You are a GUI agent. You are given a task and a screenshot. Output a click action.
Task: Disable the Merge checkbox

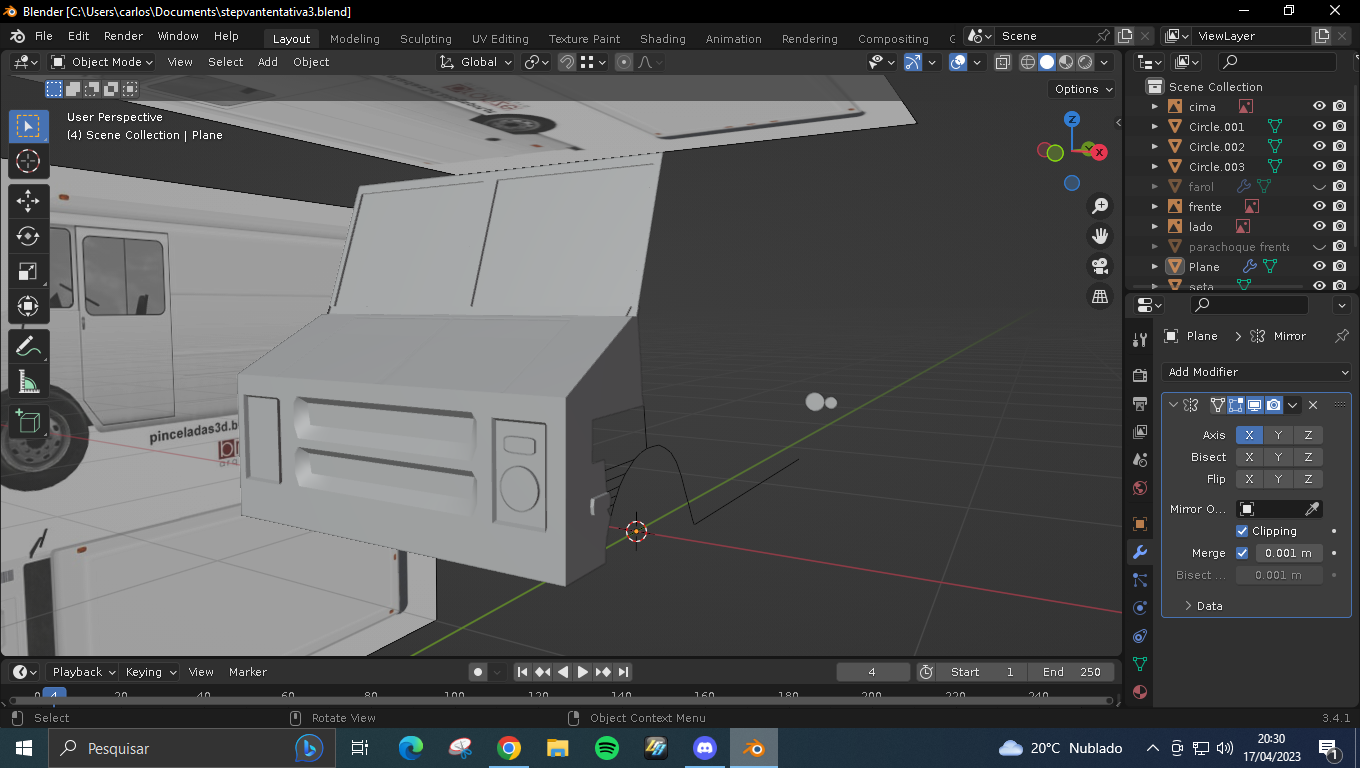pyautogui.click(x=1242, y=553)
